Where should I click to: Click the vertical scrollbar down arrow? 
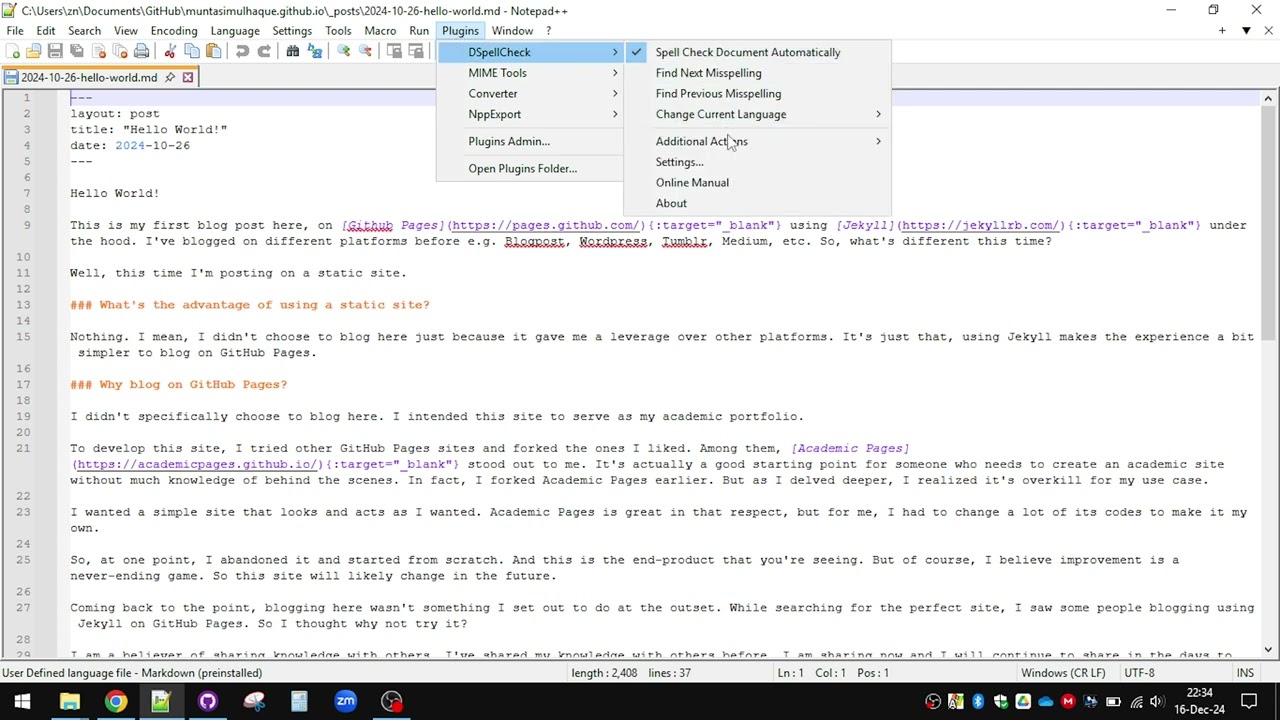1268,650
